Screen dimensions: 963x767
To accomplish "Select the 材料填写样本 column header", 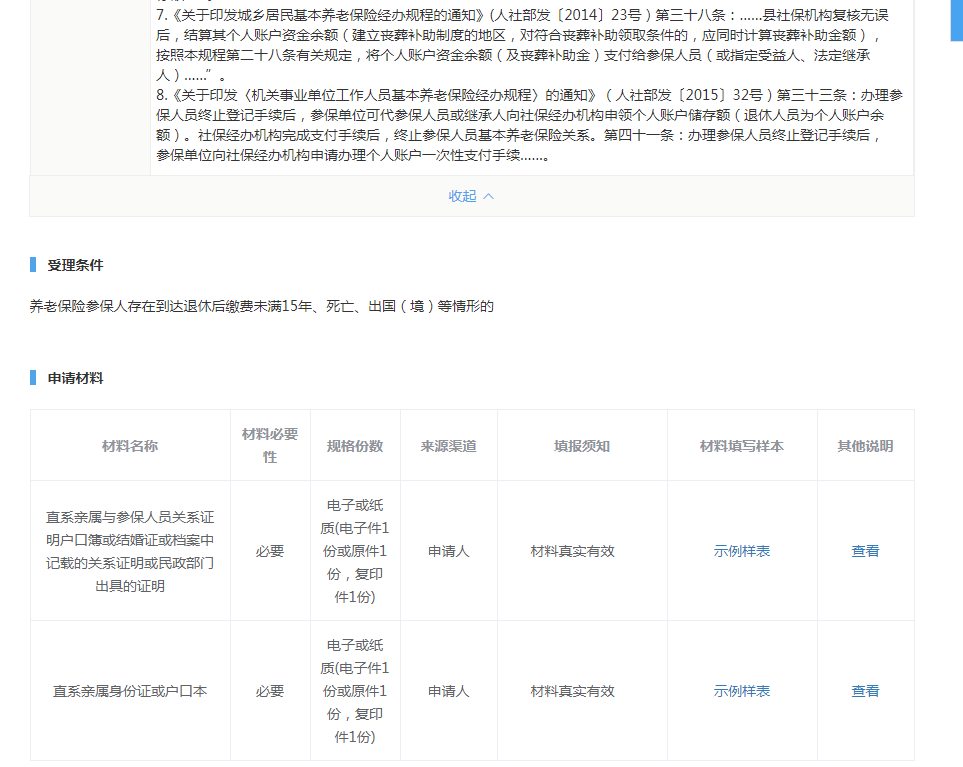I will 742,446.
